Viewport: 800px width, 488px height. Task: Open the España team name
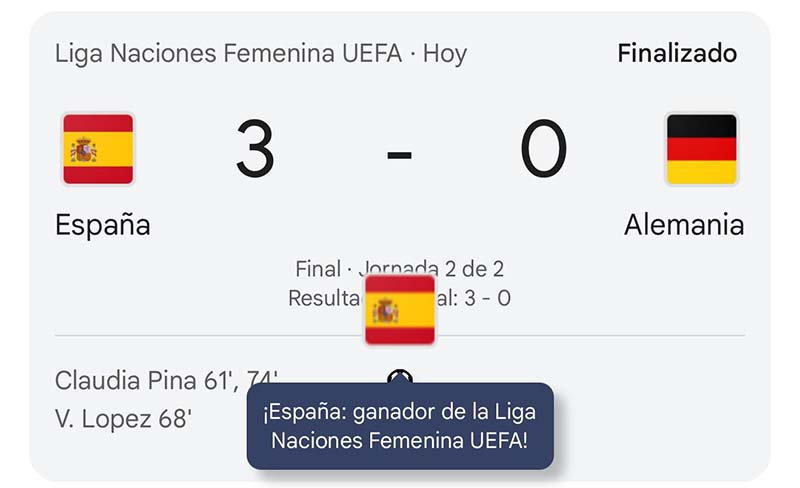pyautogui.click(x=102, y=225)
